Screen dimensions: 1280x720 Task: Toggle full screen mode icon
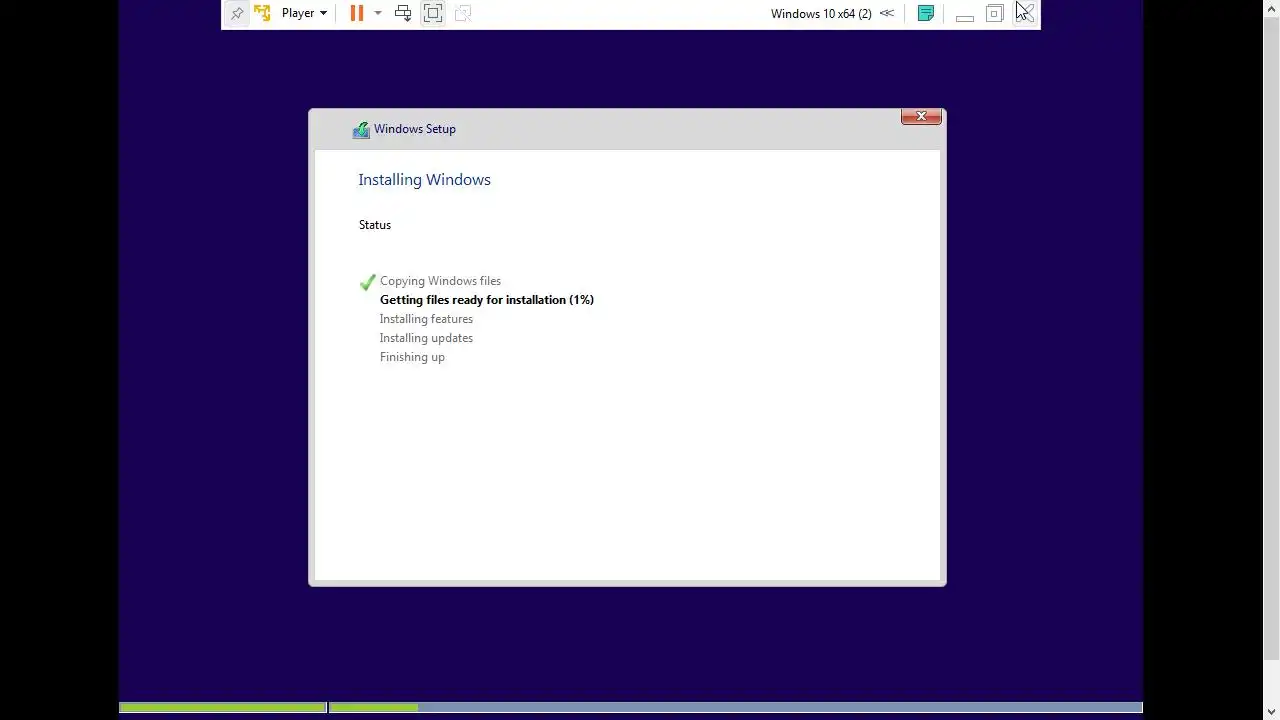point(433,13)
